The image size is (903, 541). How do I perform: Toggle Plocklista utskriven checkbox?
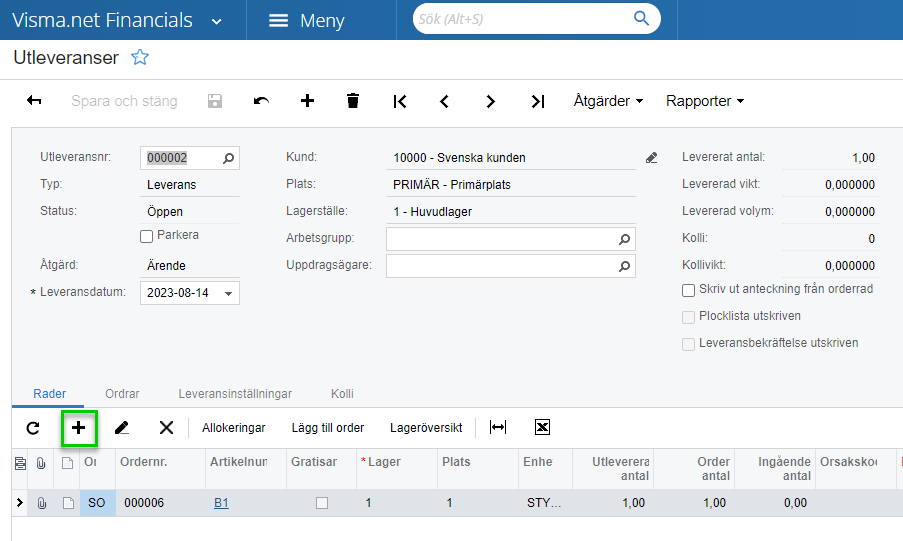(x=688, y=317)
